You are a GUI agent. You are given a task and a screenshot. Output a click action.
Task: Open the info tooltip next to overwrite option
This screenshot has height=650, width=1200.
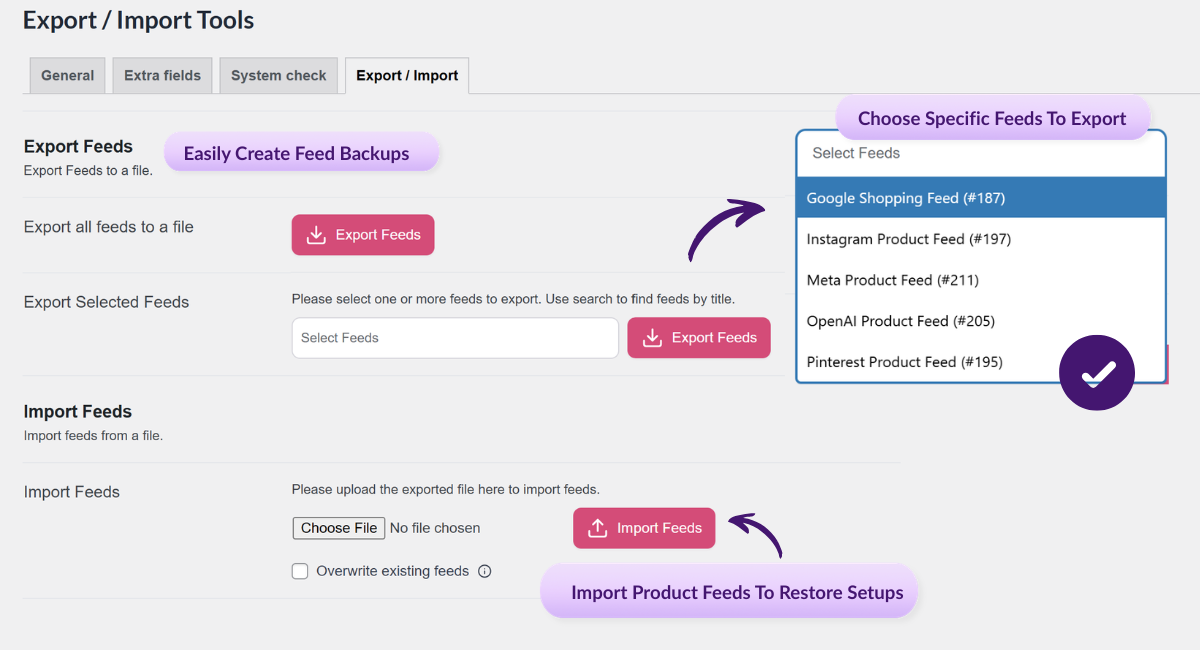[484, 571]
